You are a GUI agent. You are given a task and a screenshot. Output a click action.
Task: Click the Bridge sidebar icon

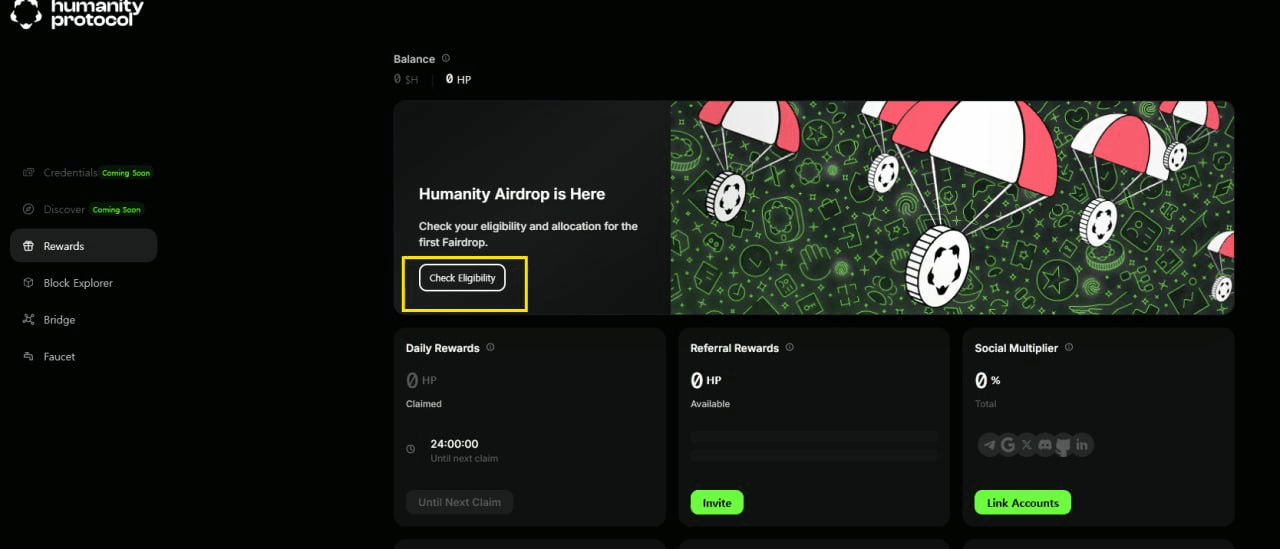(28, 320)
